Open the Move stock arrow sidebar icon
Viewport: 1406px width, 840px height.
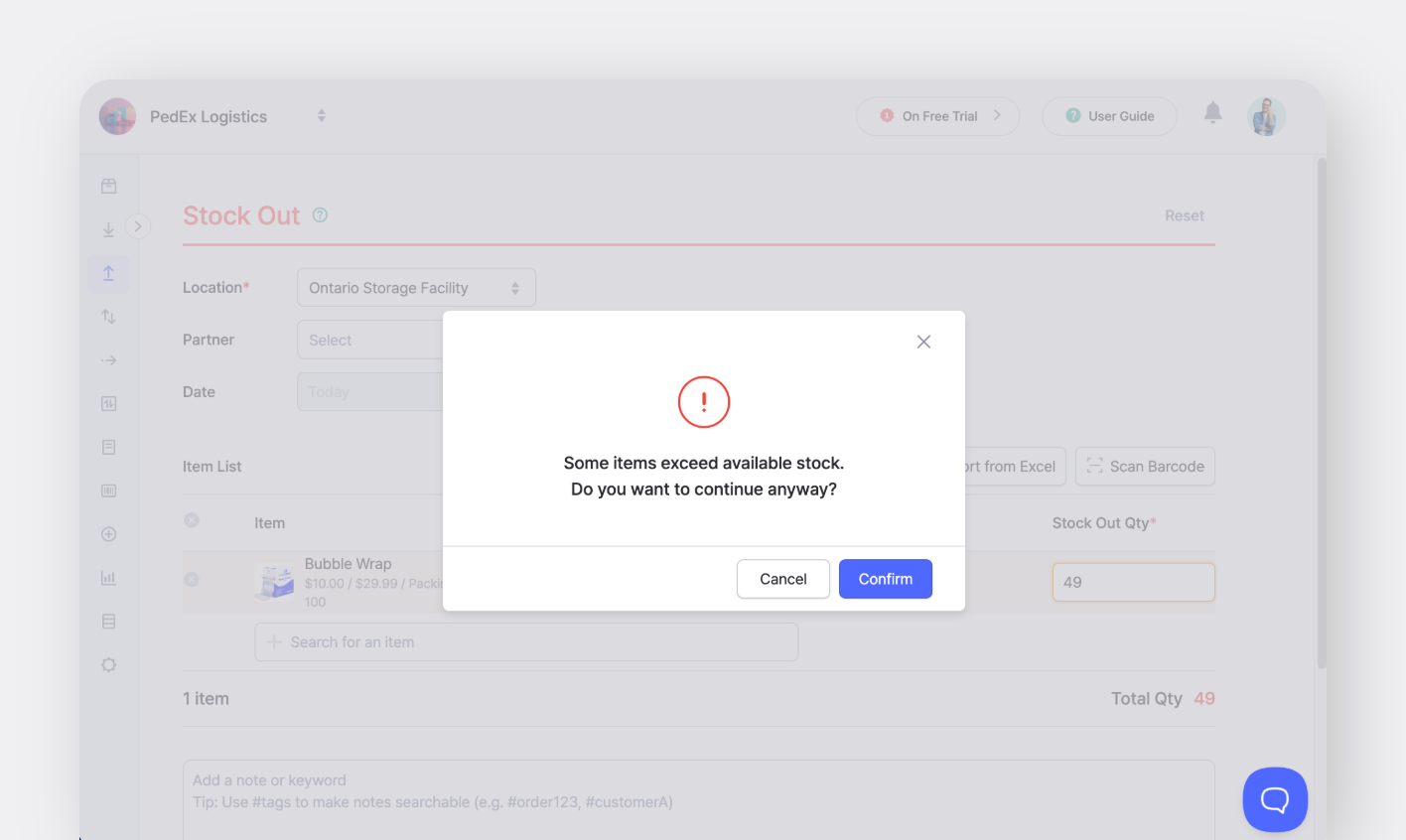point(109,360)
